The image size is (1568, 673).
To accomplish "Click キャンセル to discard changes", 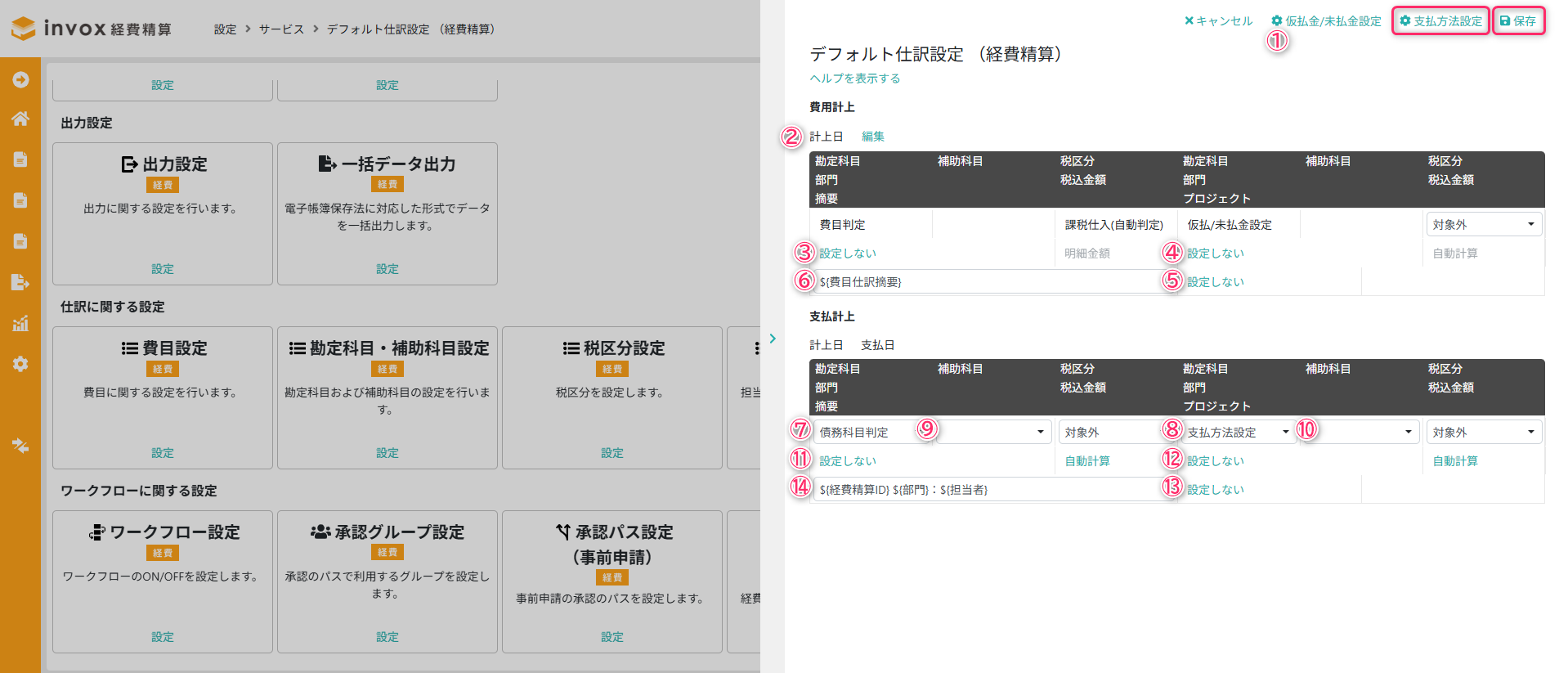I will (1218, 21).
